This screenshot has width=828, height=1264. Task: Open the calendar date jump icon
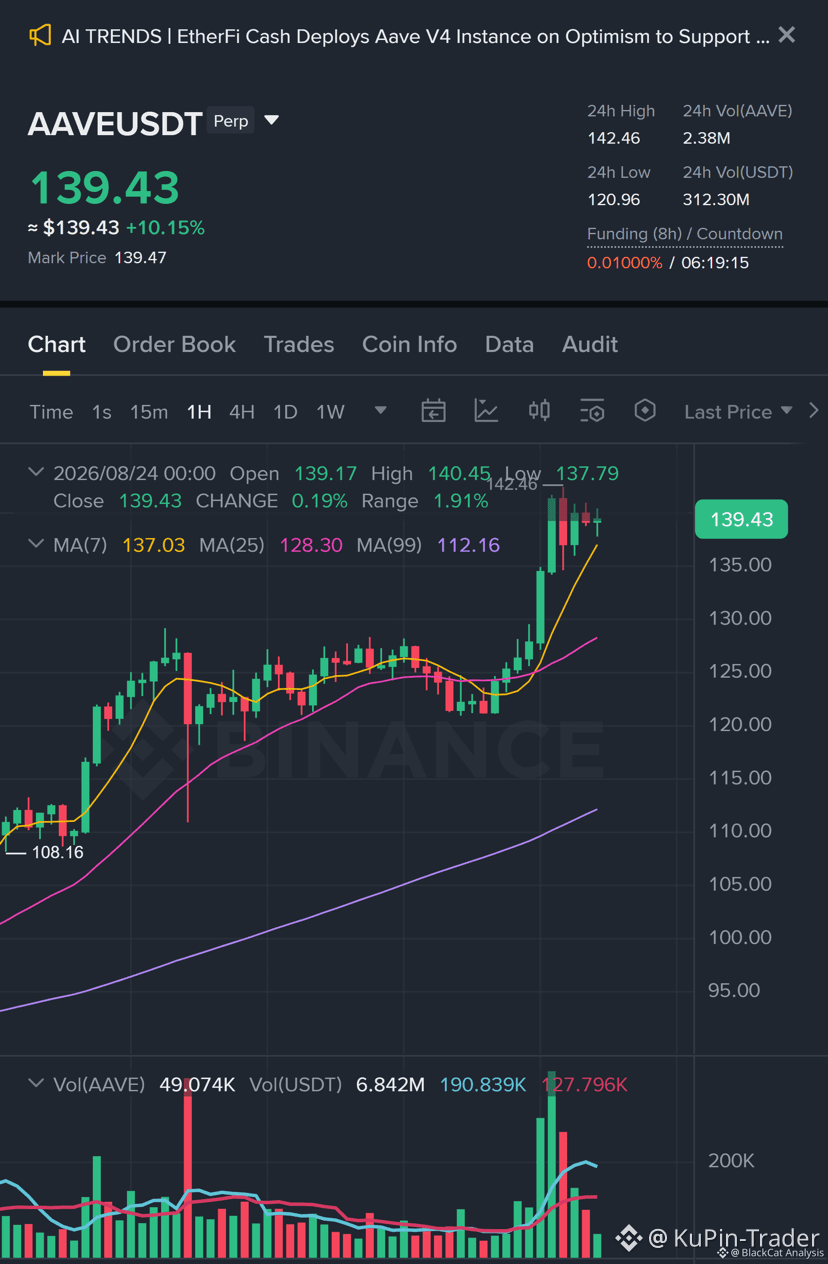pos(433,411)
